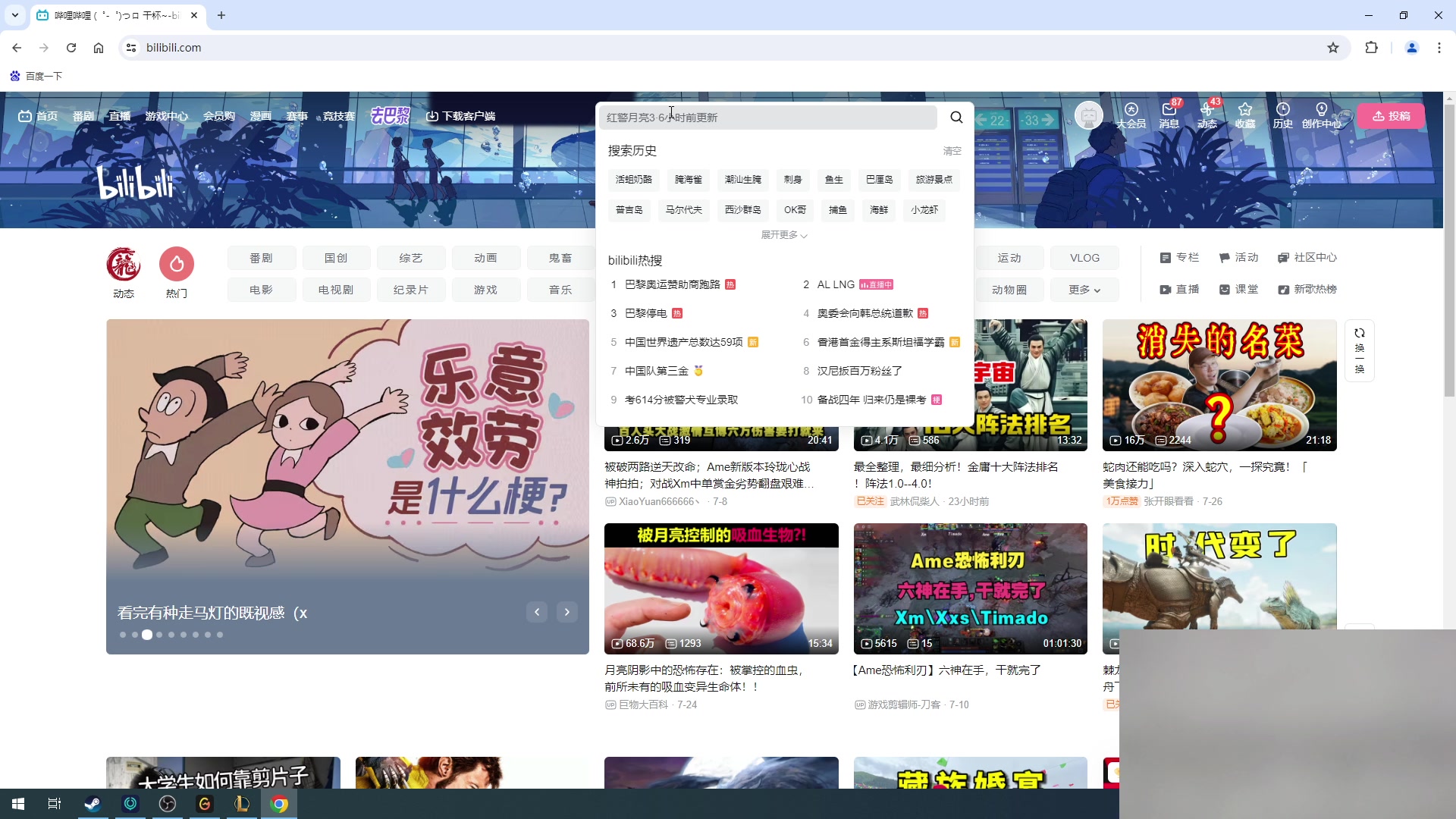
Task: Go to 游戏中心 in the top nav
Action: (167, 115)
